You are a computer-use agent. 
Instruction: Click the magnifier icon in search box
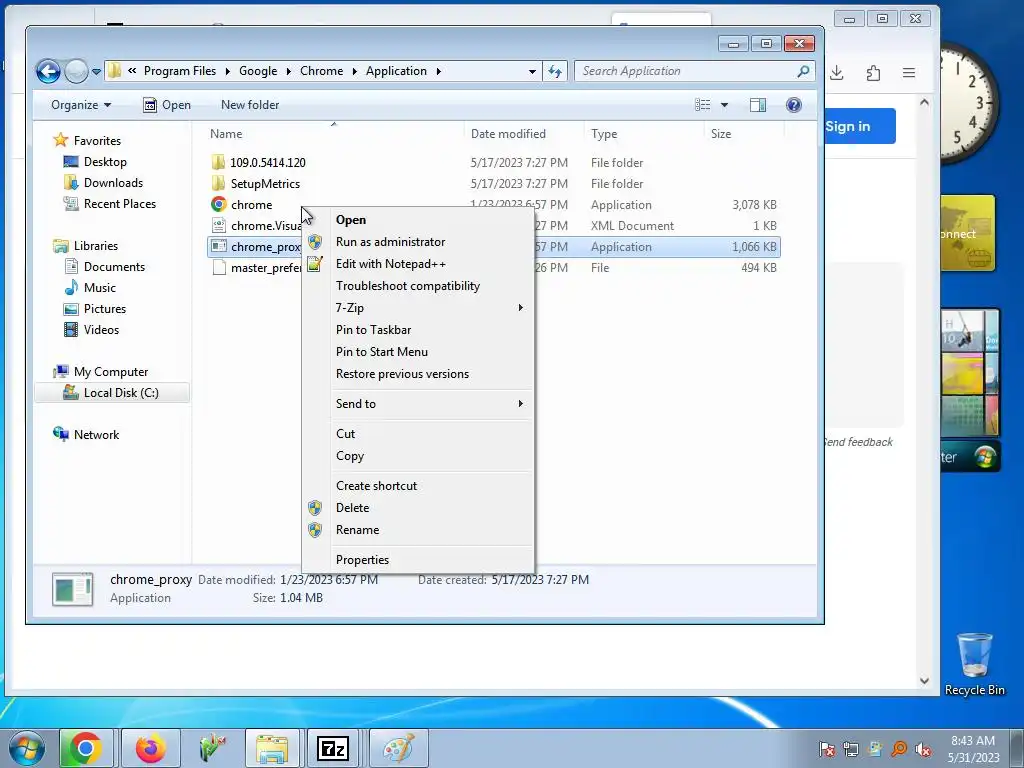803,71
